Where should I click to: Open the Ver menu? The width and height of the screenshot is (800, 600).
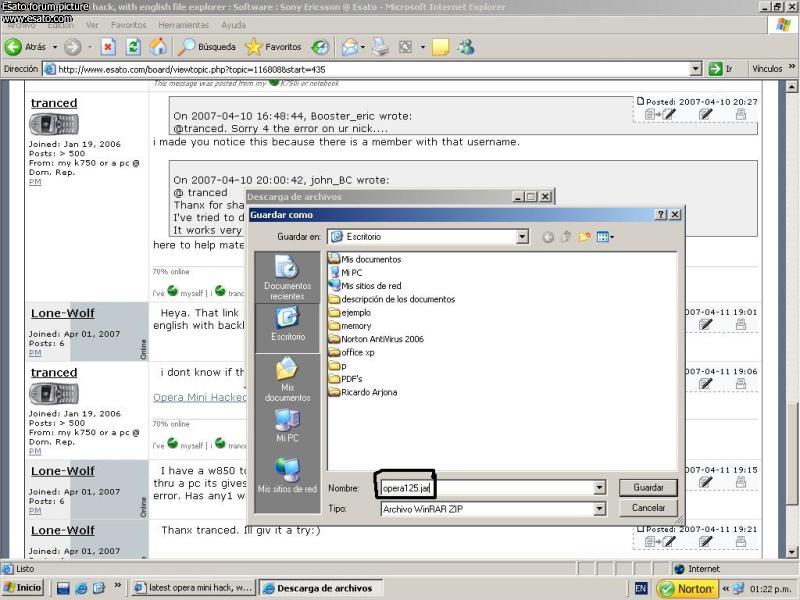click(x=92, y=25)
